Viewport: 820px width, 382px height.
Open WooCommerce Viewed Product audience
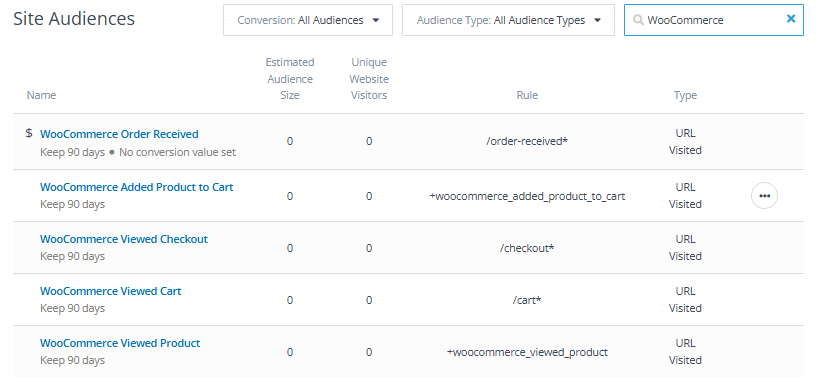pyautogui.click(x=120, y=343)
